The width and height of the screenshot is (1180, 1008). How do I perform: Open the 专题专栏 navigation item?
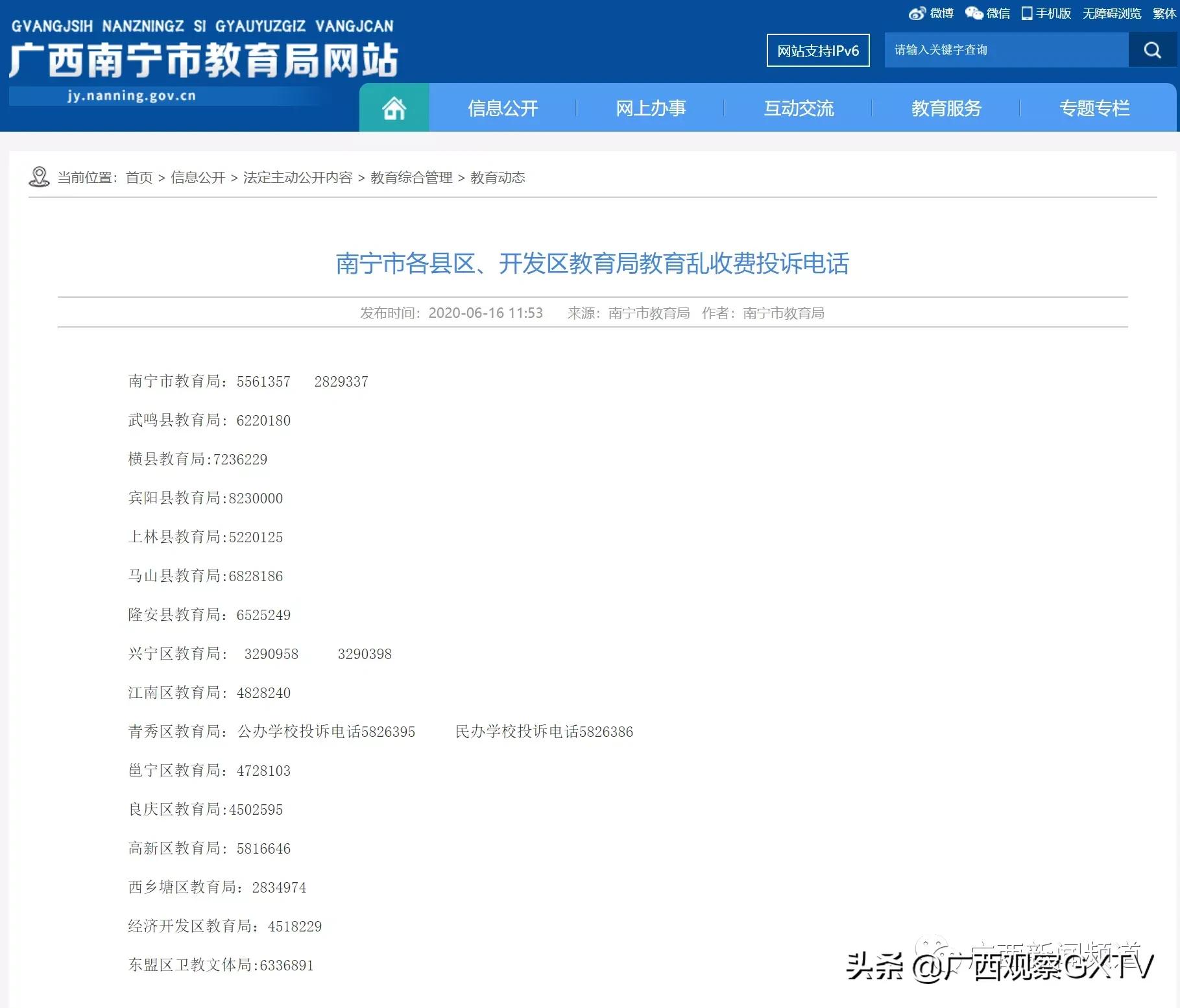click(1094, 108)
